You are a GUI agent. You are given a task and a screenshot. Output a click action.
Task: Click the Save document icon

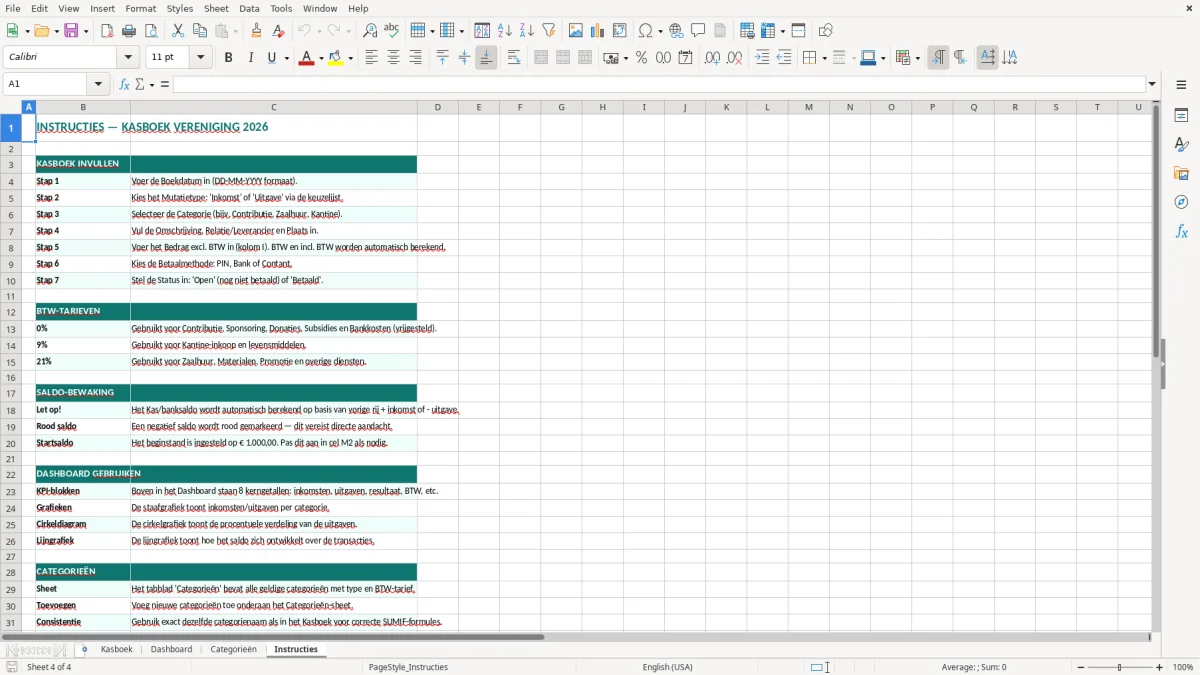tap(71, 31)
